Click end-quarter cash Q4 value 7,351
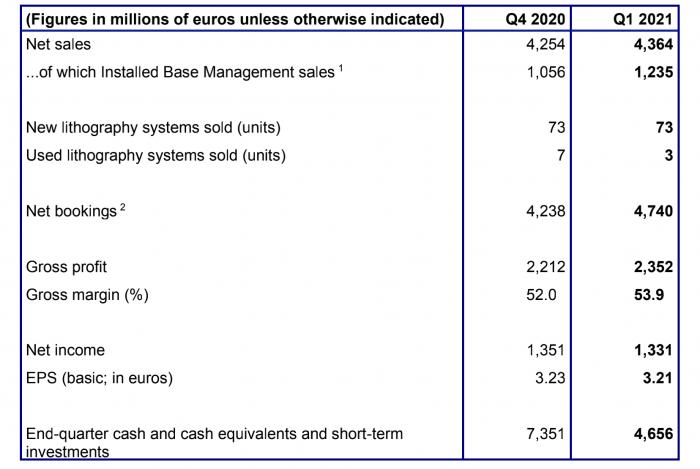This screenshot has width=700, height=469. point(546,434)
